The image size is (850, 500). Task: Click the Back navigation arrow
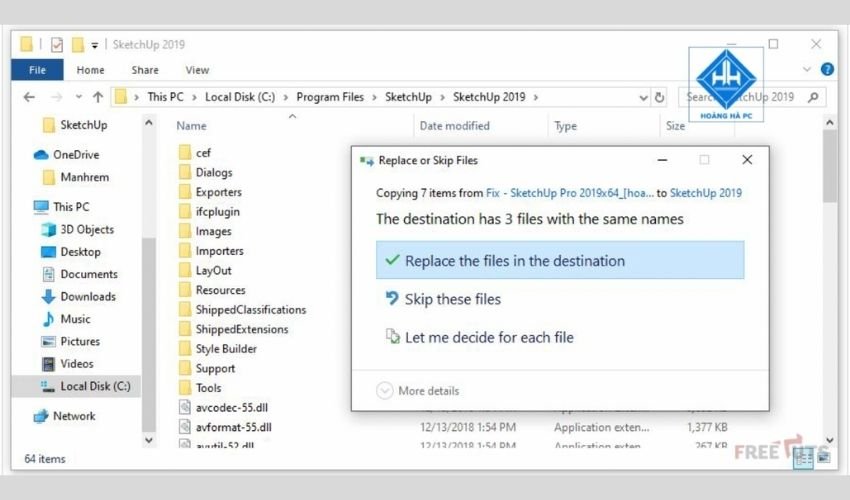tap(29, 97)
